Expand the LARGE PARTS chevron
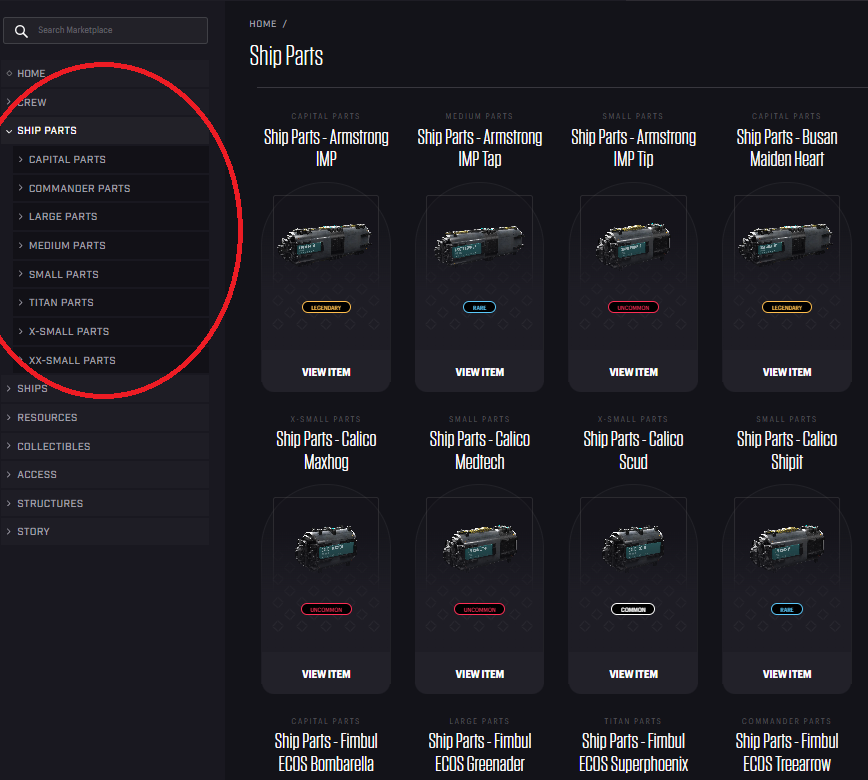This screenshot has height=780, width=868. tap(20, 216)
